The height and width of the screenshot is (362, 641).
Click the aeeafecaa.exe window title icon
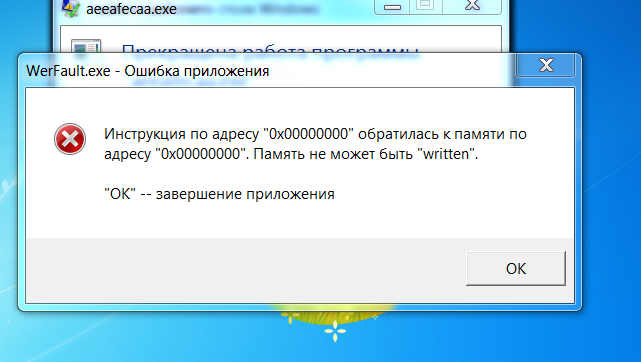click(x=71, y=8)
